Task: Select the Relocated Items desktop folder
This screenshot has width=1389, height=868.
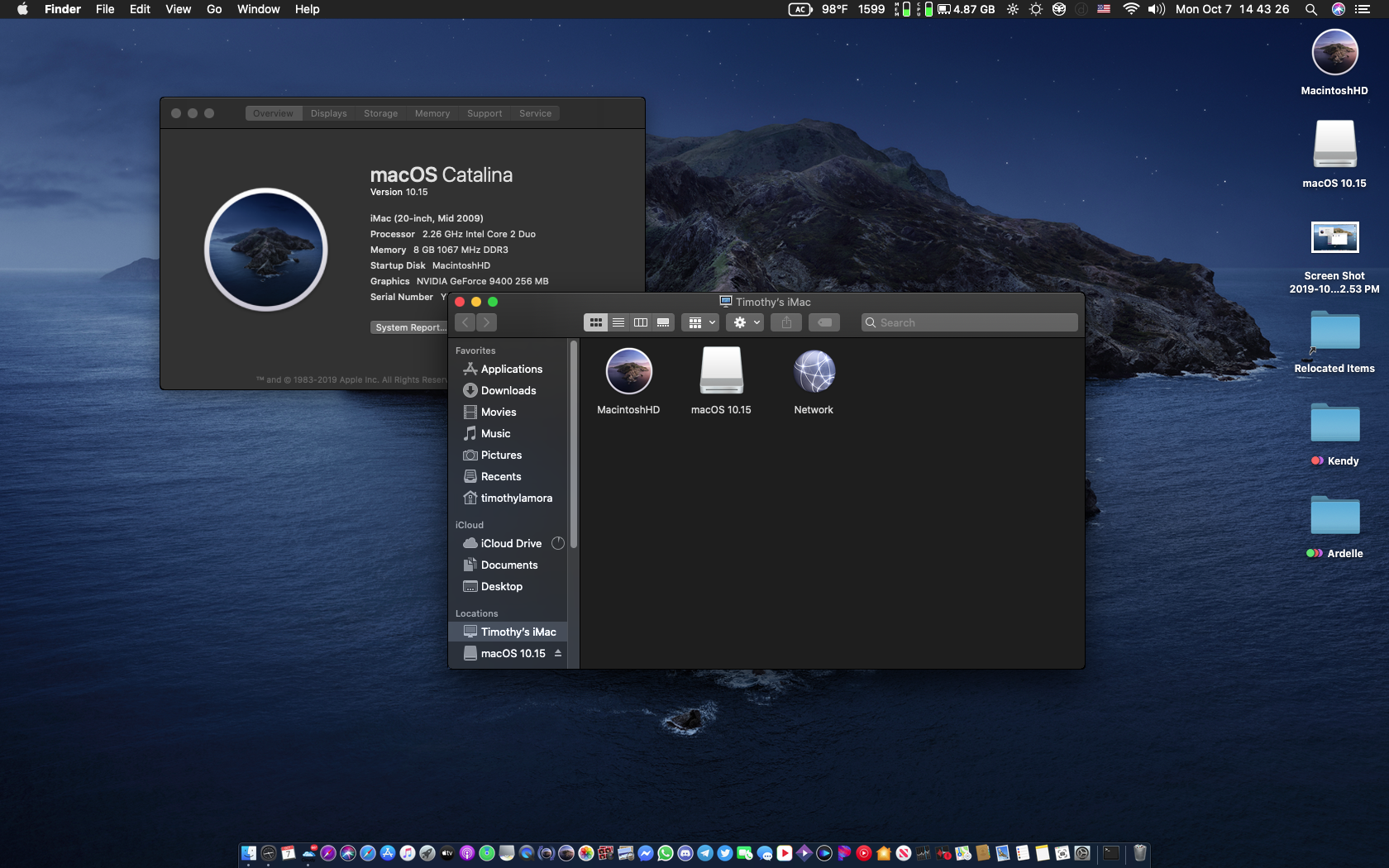Action: pyautogui.click(x=1334, y=332)
